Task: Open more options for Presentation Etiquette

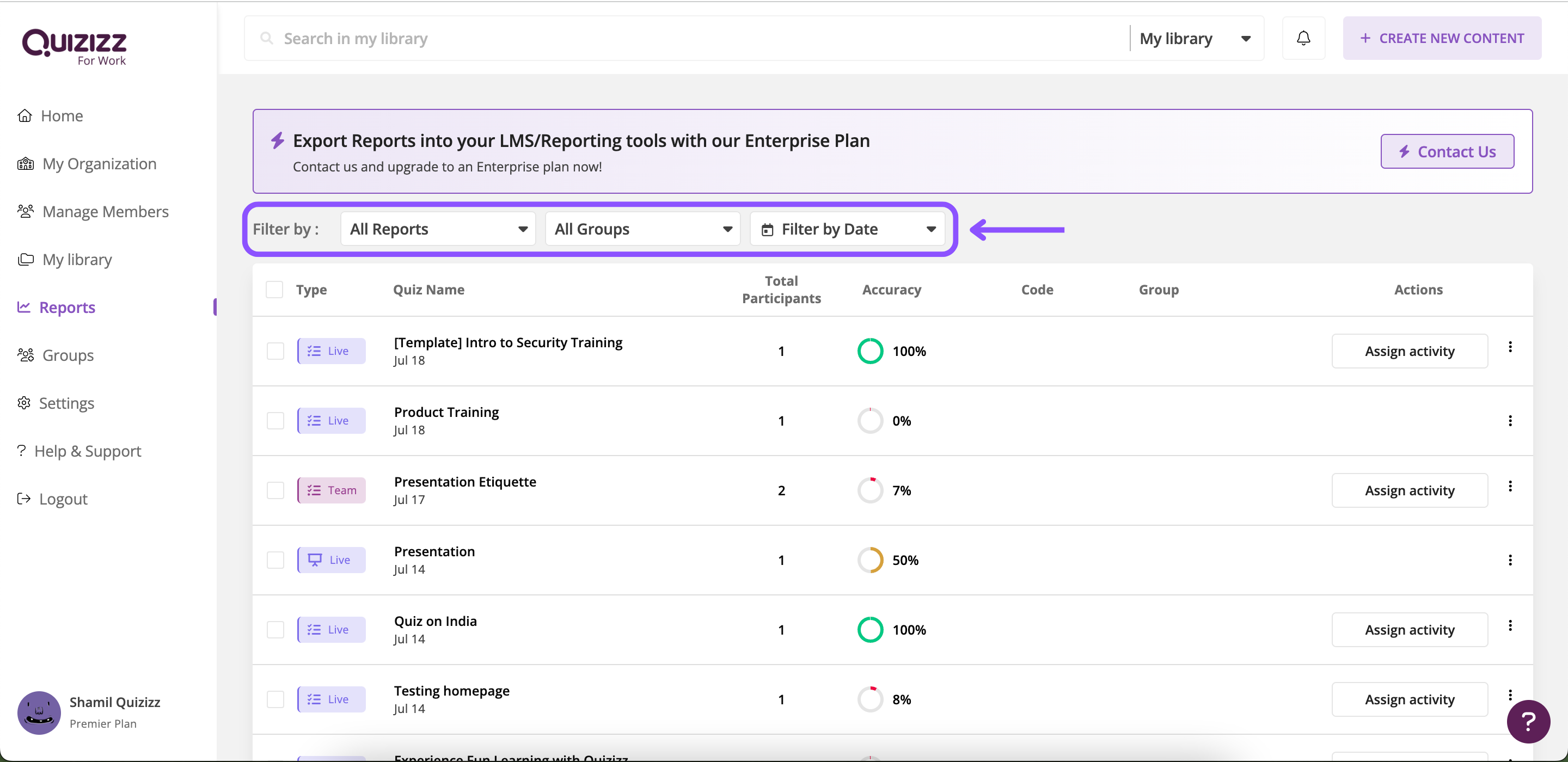Action: (x=1510, y=486)
